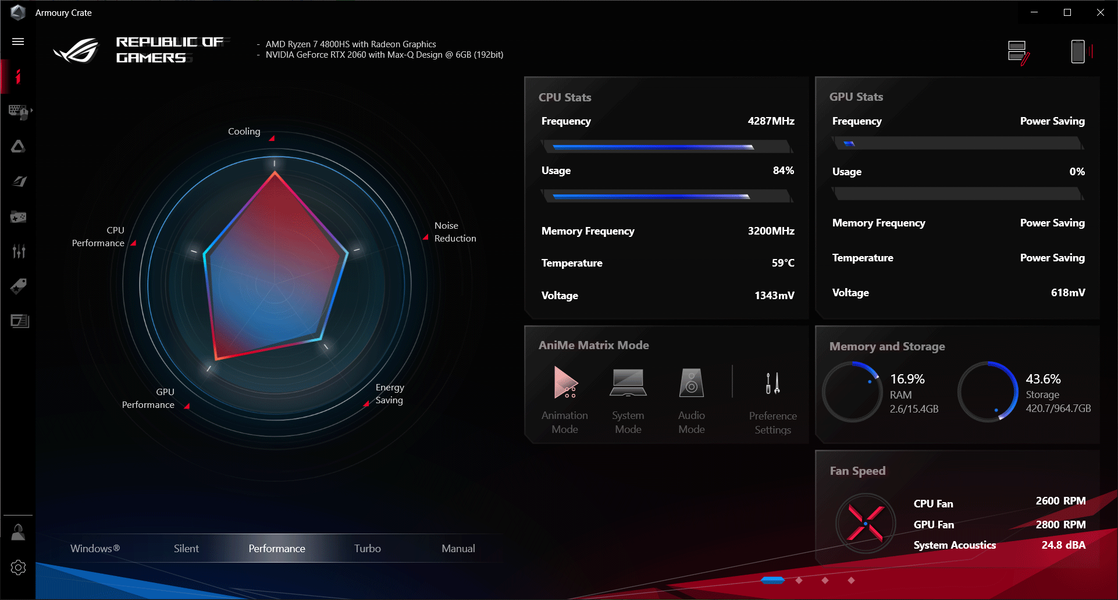Click the RAM usage circular gauge
This screenshot has height=600, width=1118.
coord(852,391)
